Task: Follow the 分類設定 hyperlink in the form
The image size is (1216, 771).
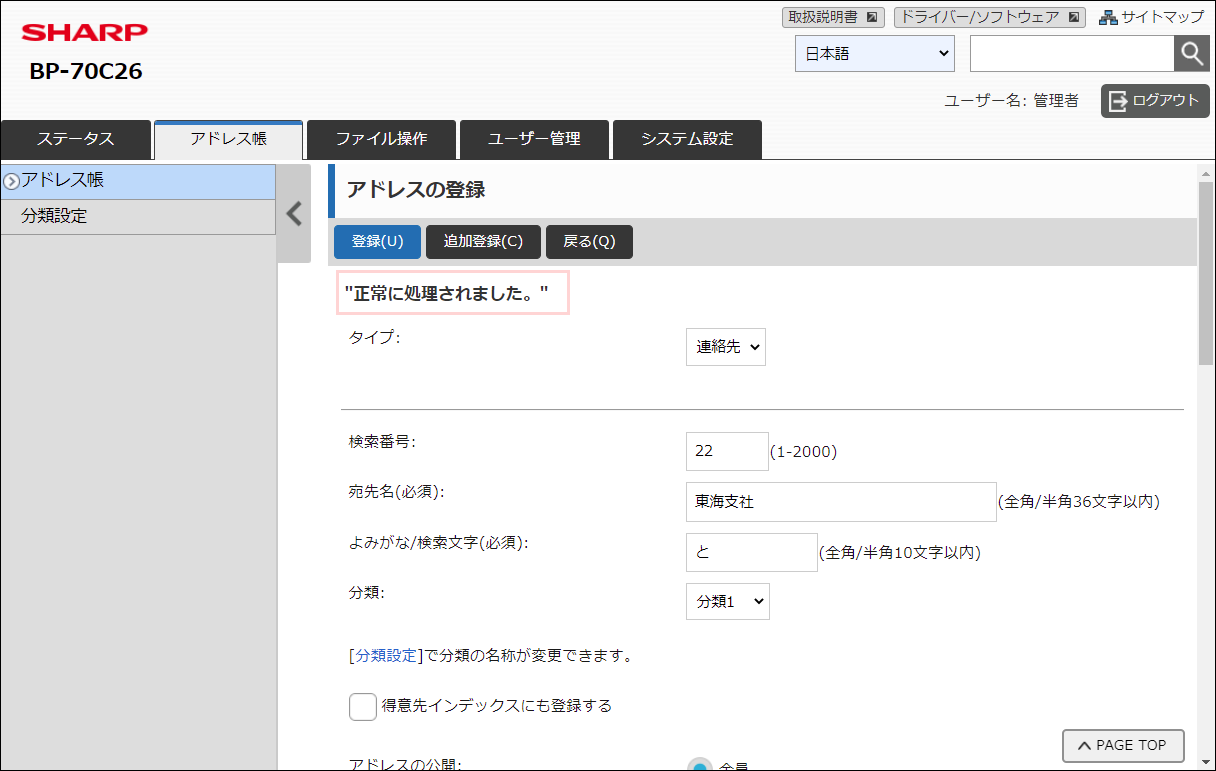Action: point(385,656)
